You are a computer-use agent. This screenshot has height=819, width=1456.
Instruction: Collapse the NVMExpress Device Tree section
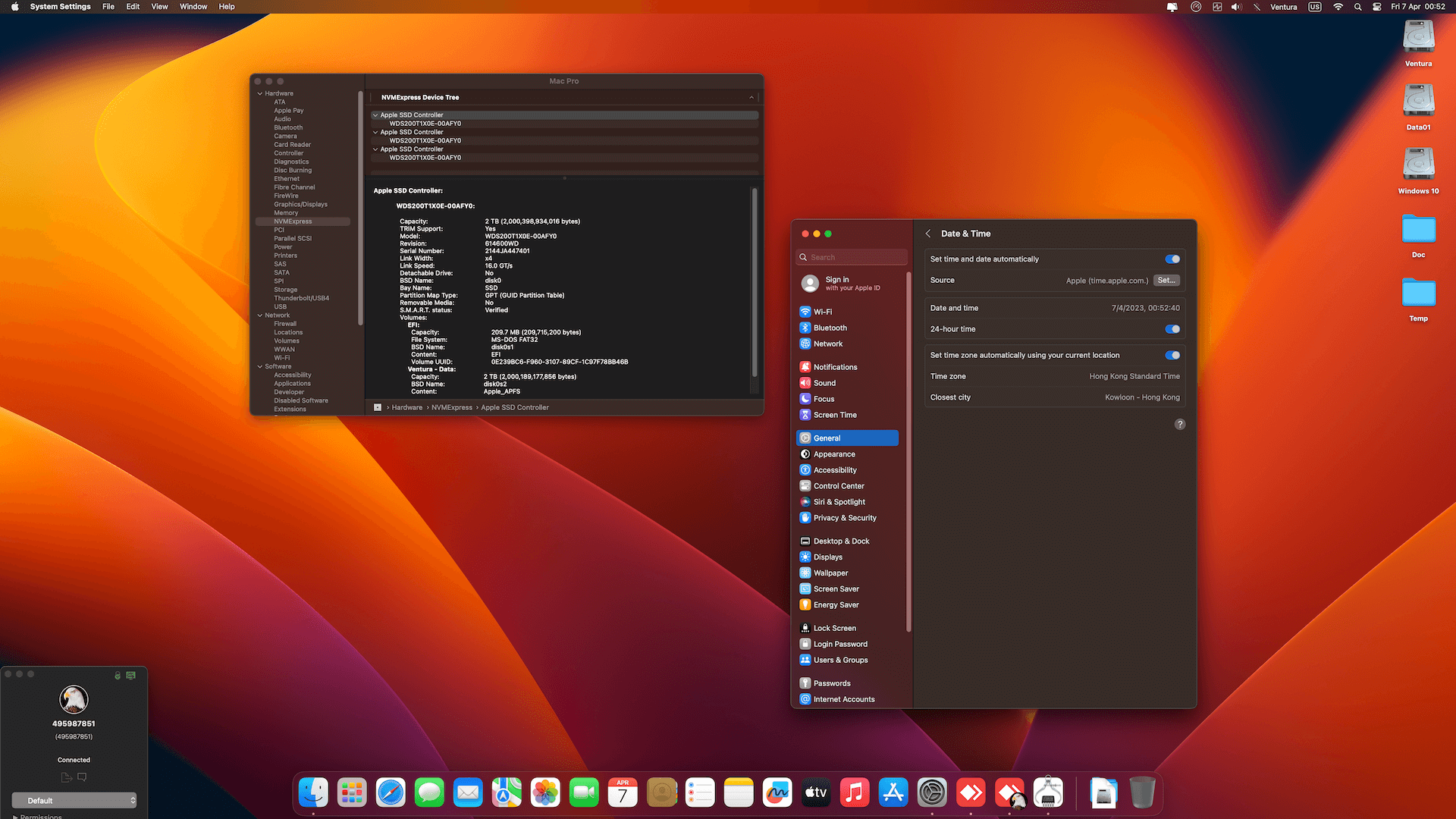tap(751, 97)
